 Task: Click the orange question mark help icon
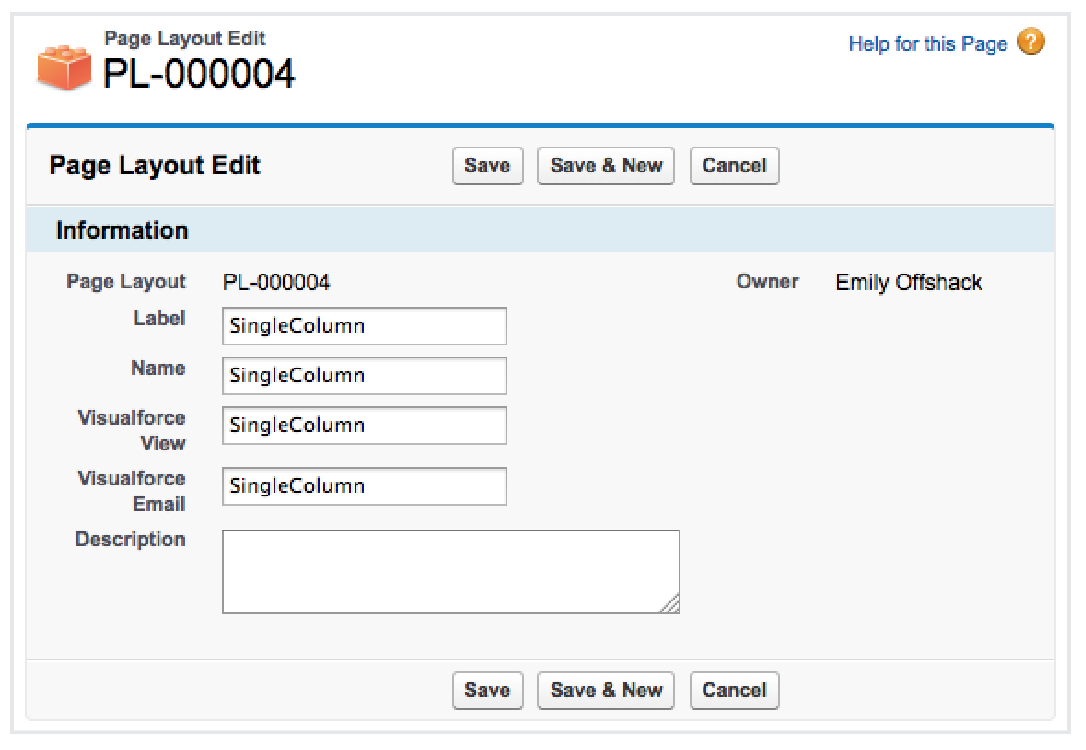[1031, 43]
